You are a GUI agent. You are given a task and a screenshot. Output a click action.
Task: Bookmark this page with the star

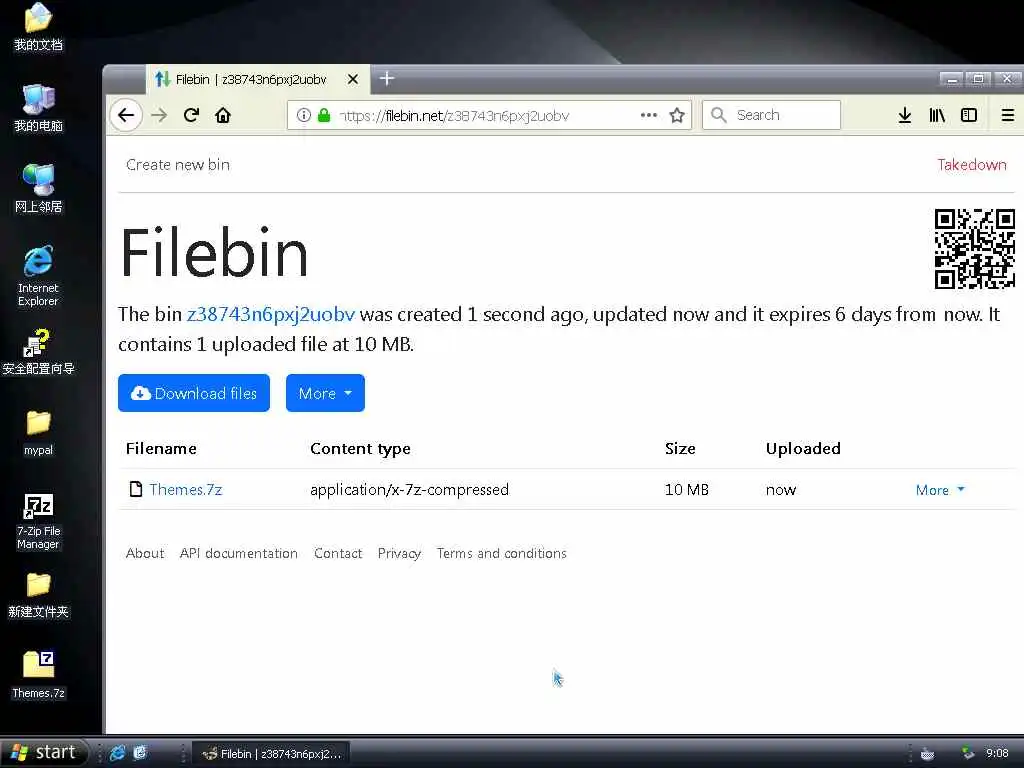tap(677, 116)
